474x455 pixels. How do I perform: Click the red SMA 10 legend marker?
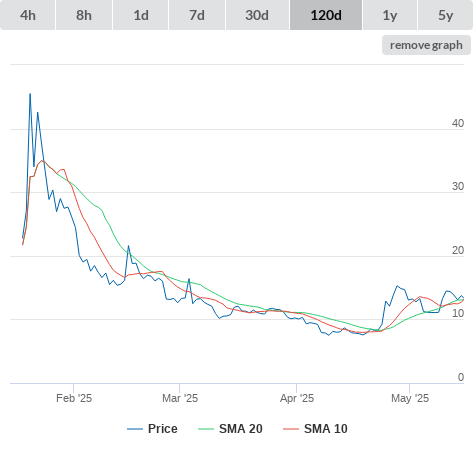point(291,429)
